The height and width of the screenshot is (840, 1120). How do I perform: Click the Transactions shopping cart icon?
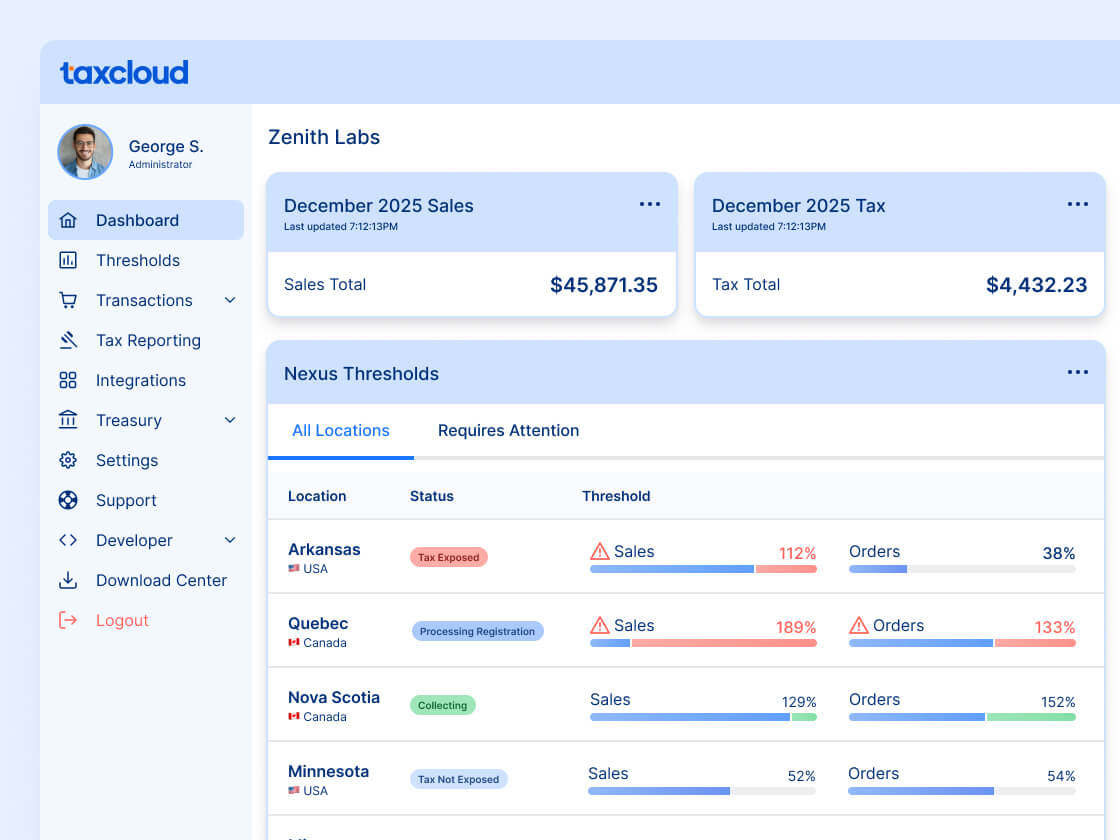pyautogui.click(x=68, y=300)
